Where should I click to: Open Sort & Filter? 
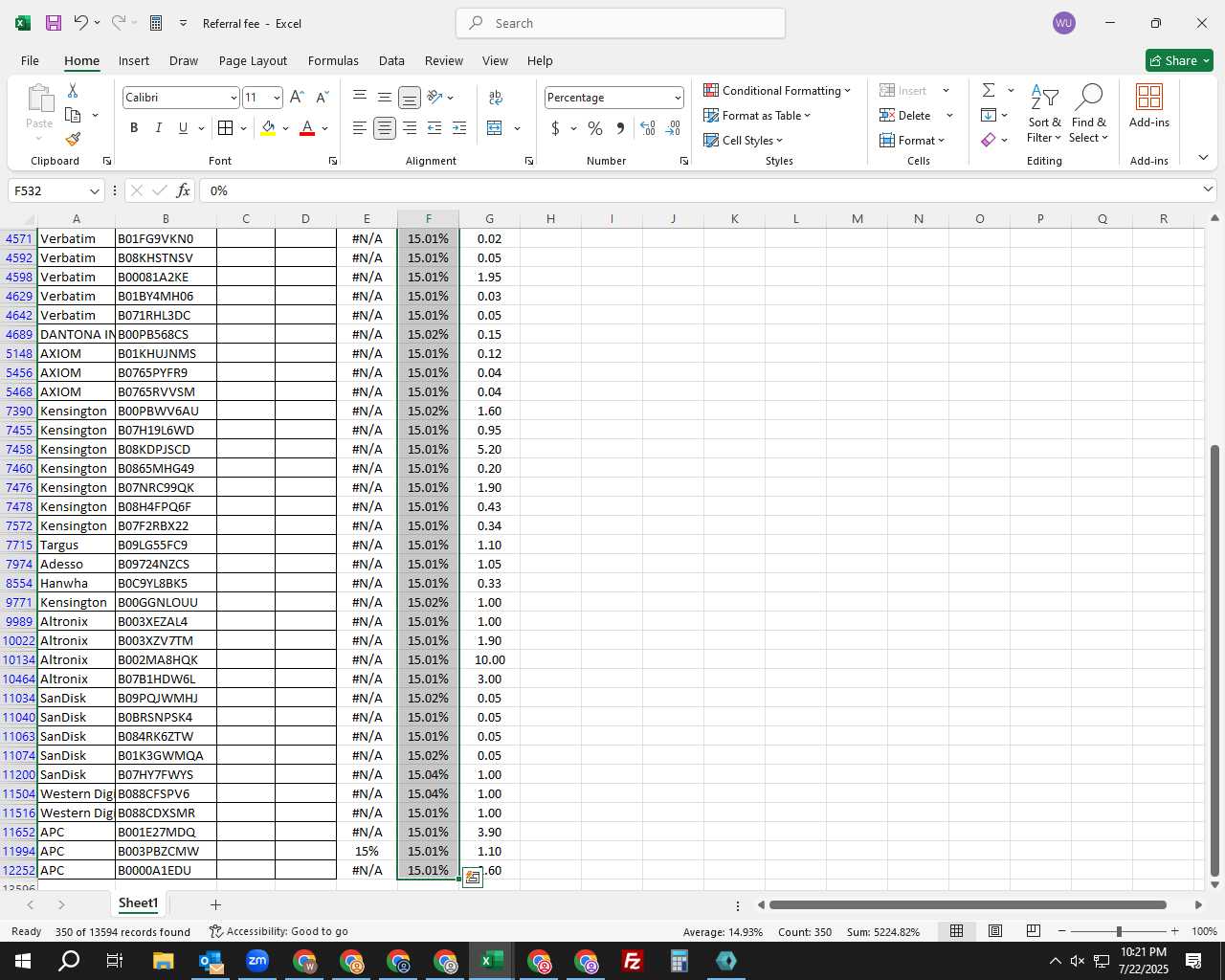pos(1044,113)
